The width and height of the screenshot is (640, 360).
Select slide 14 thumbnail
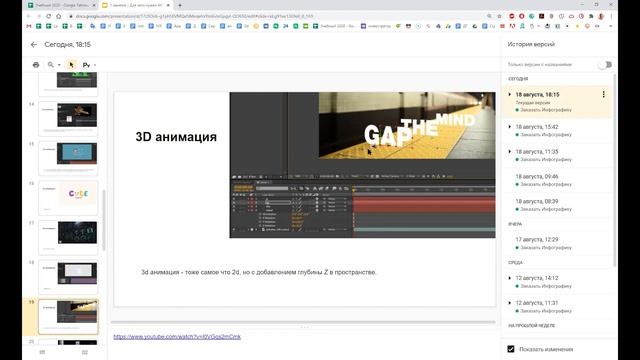click(x=68, y=118)
